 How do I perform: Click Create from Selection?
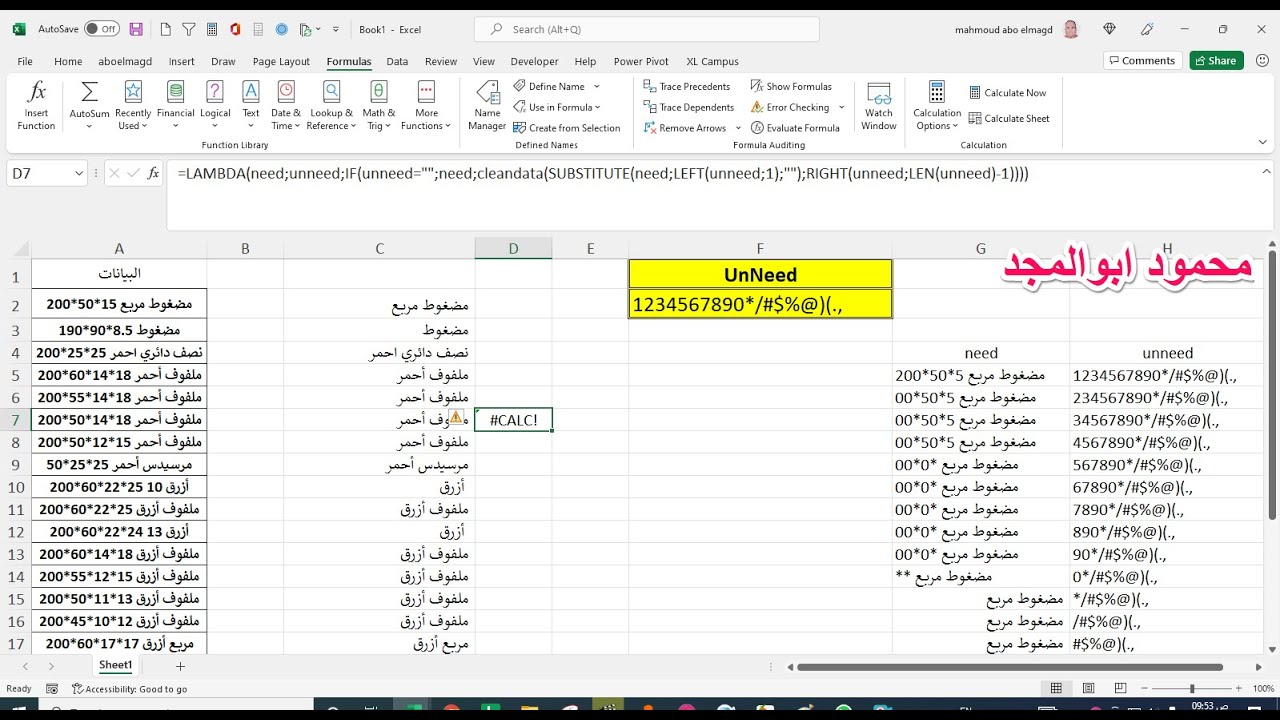pos(567,128)
